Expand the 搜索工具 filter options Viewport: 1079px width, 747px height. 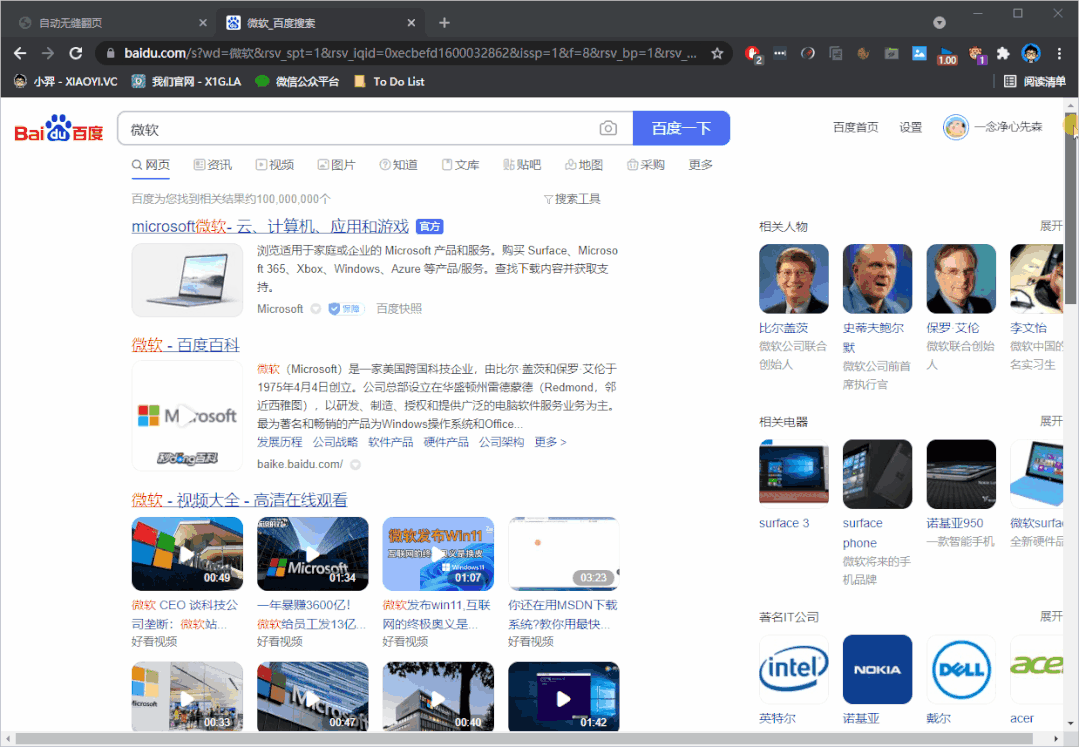[x=572, y=199]
